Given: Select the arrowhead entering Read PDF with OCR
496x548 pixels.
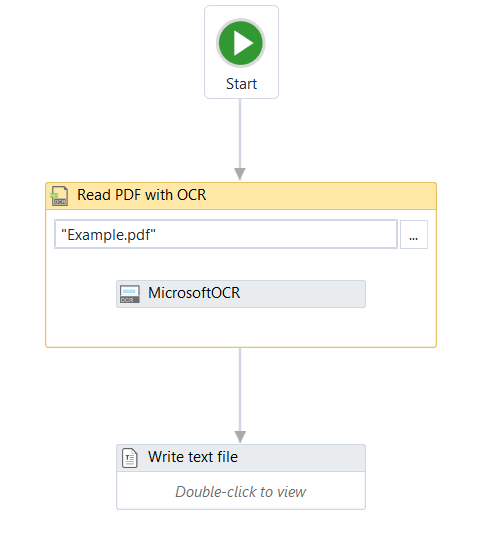Looking at the screenshot, I should click(240, 174).
